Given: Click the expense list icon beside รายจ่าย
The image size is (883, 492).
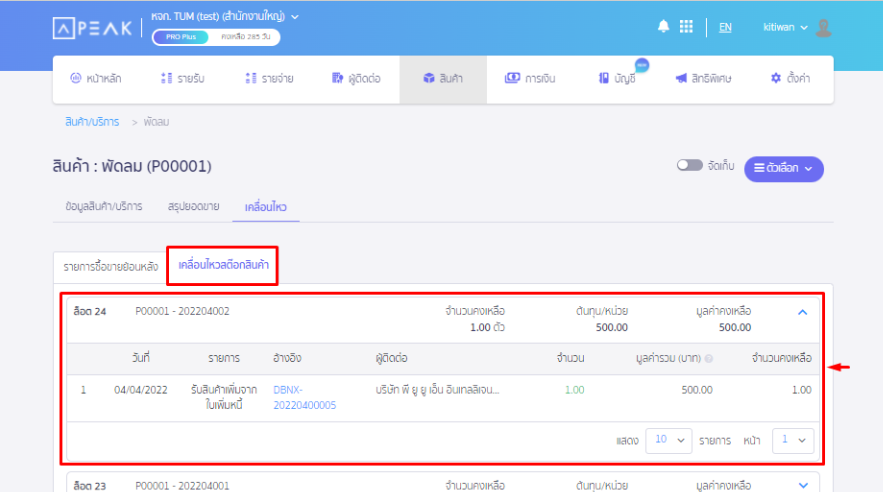Looking at the screenshot, I should pyautogui.click(x=251, y=78).
